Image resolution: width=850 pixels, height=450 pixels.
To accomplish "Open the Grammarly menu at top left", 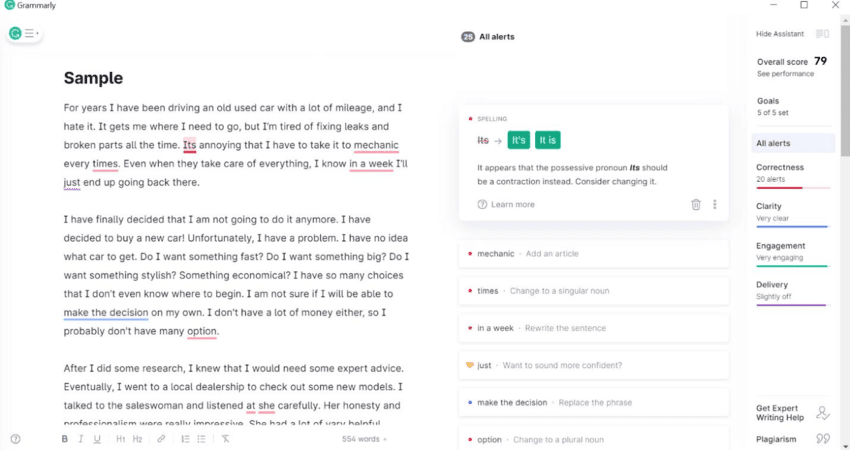I will (23, 33).
